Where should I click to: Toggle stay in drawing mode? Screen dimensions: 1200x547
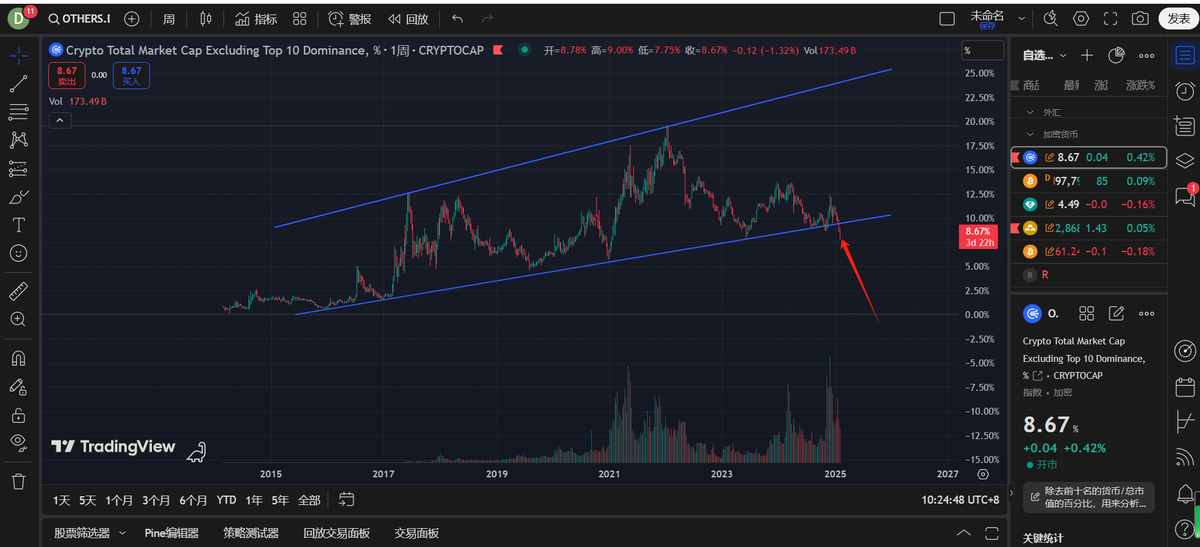tap(18, 386)
